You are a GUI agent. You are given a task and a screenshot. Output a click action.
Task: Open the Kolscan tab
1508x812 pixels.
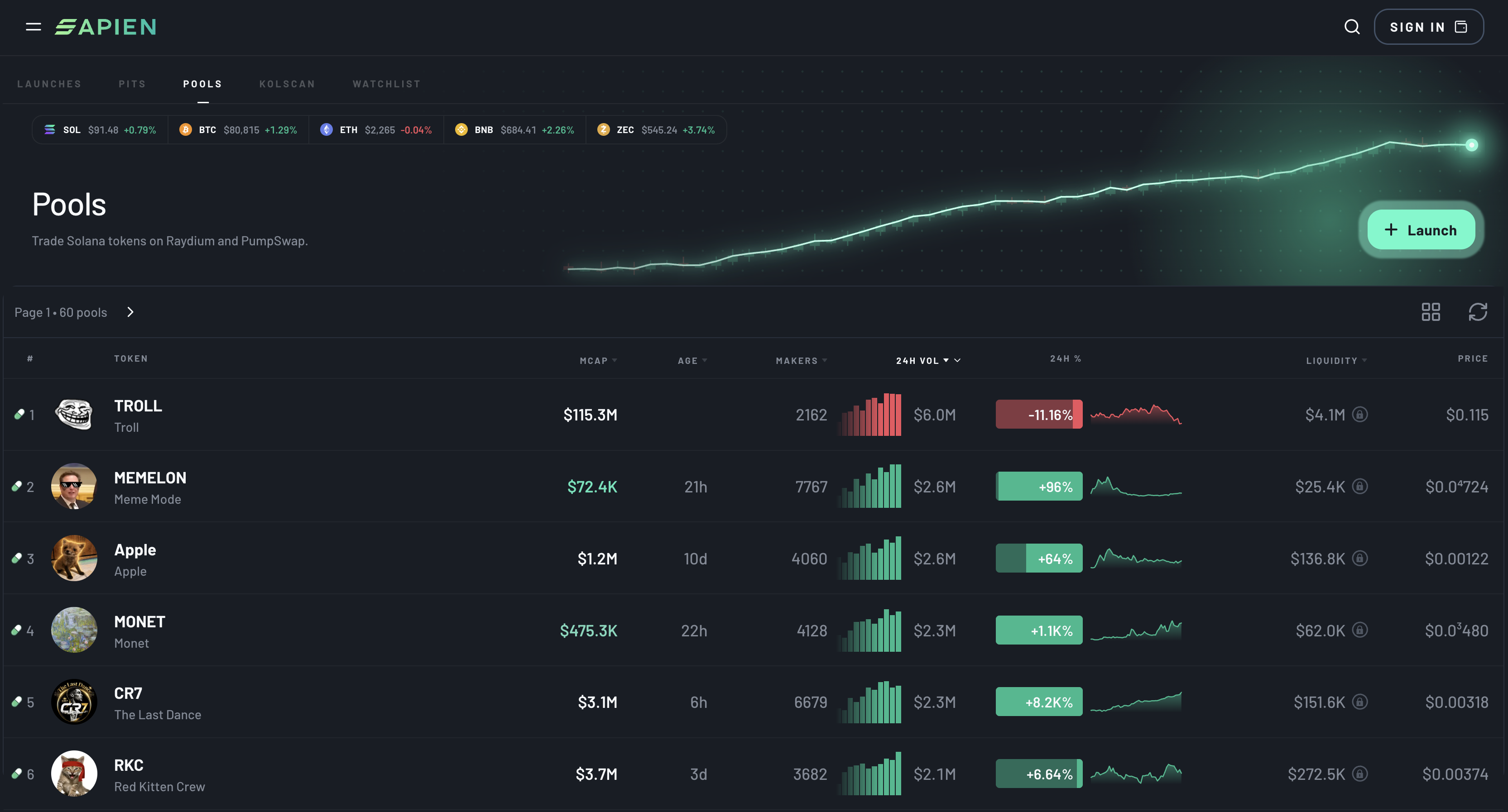[x=288, y=84]
